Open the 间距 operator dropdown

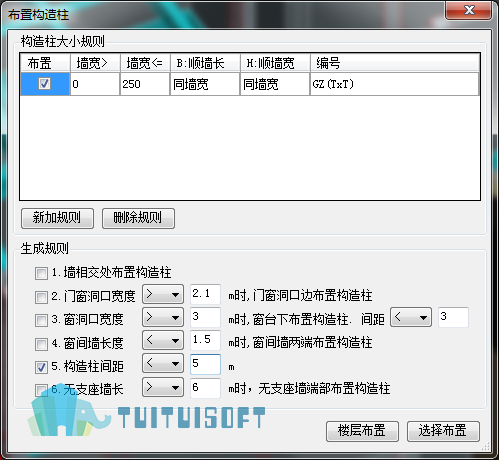[x=411, y=317]
